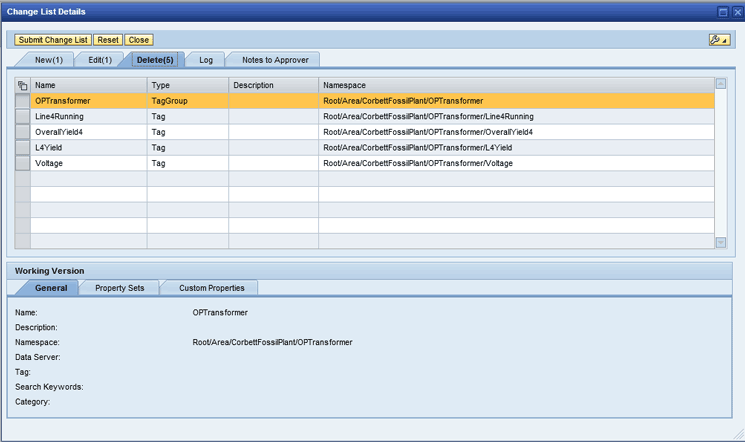Click the table scroll-down arrow

pos(720,242)
